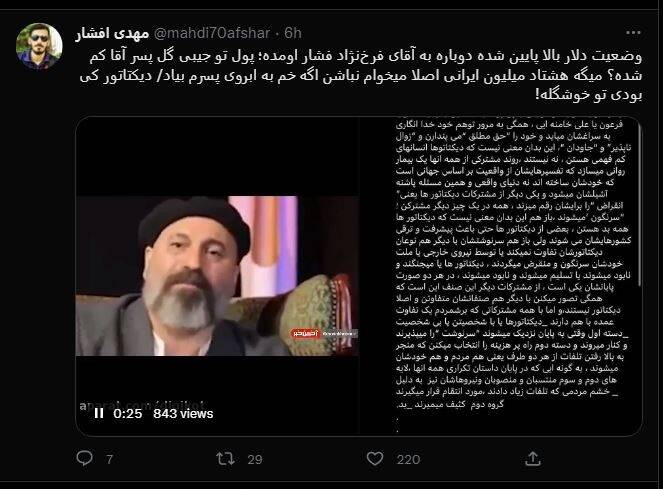Open the @mahdi70afshar handle link
Viewport: 663px width, 489px height.
click(212, 33)
